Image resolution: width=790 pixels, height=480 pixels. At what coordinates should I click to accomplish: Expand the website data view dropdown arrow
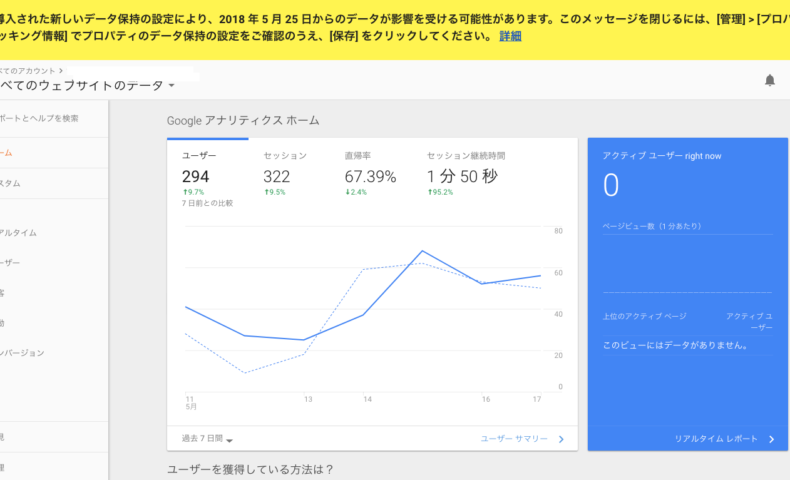tap(171, 86)
